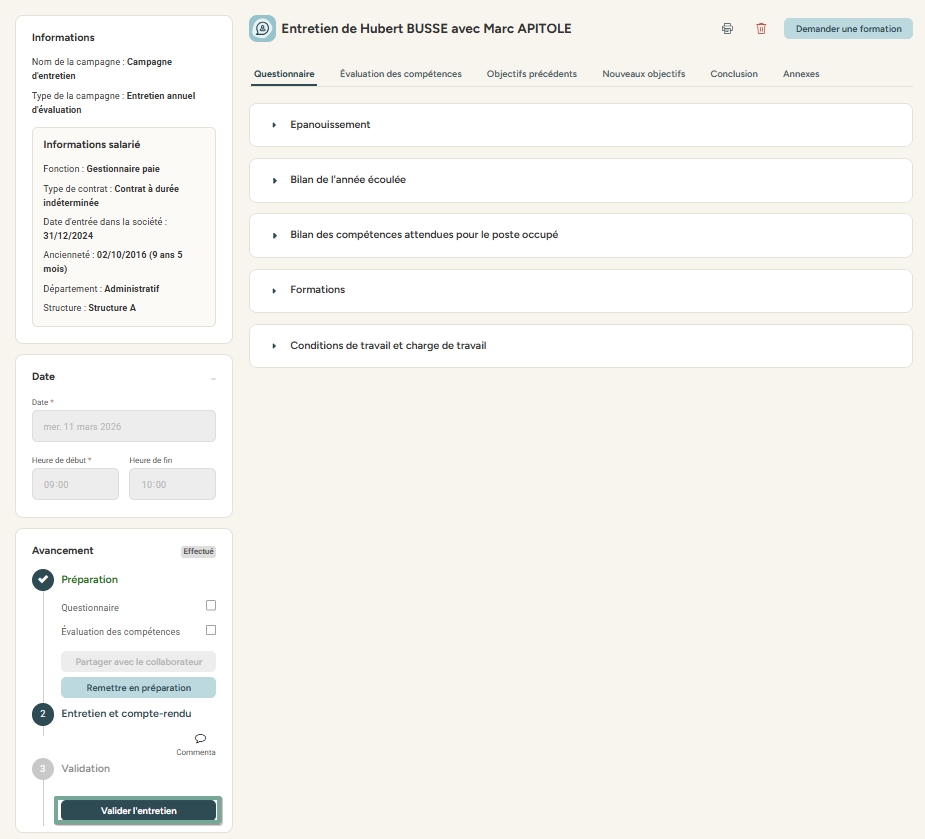Expand the Epanouissement section
This screenshot has width=925, height=839.
(330, 125)
